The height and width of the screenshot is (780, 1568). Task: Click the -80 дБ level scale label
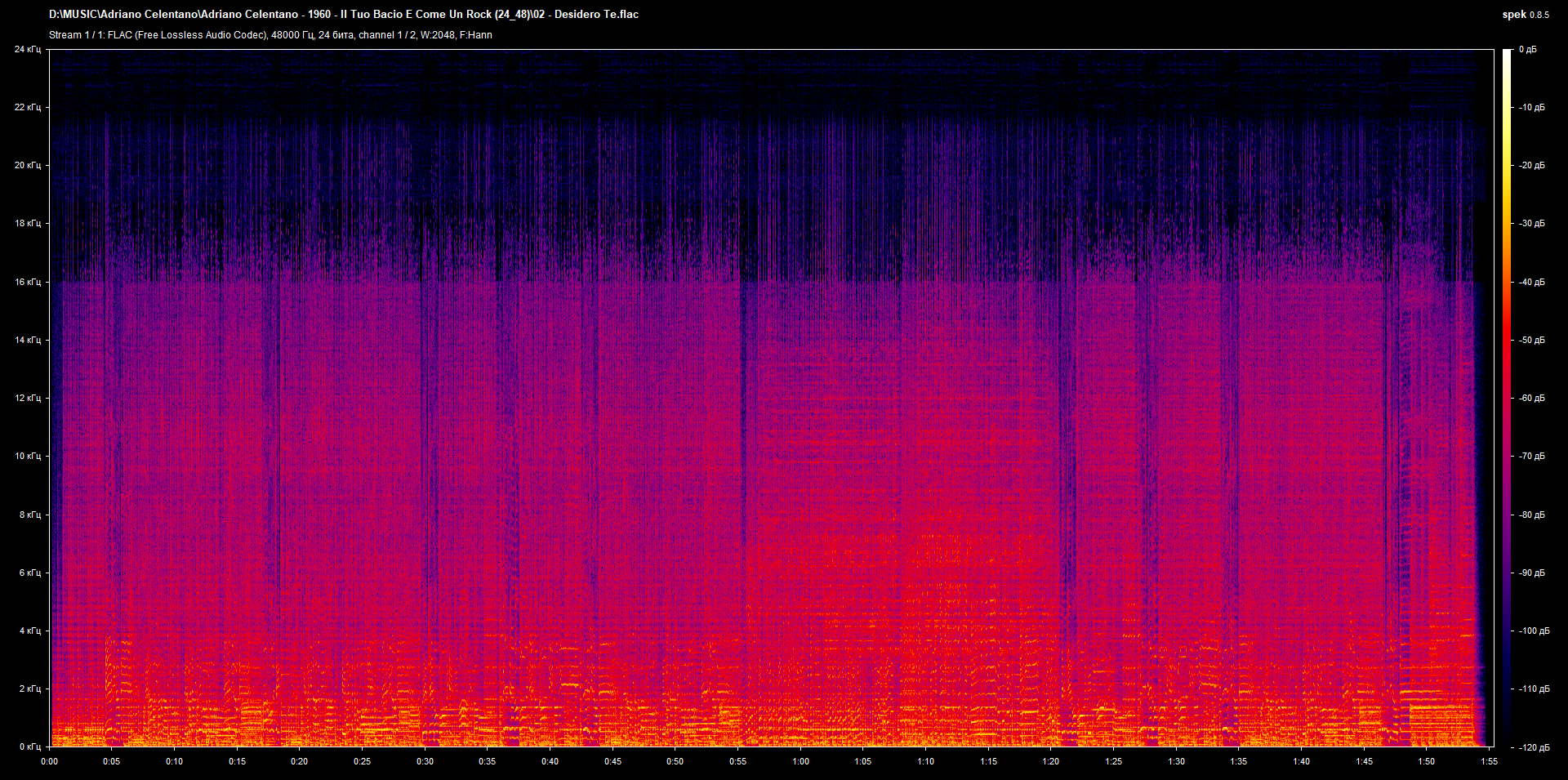pyautogui.click(x=1531, y=515)
